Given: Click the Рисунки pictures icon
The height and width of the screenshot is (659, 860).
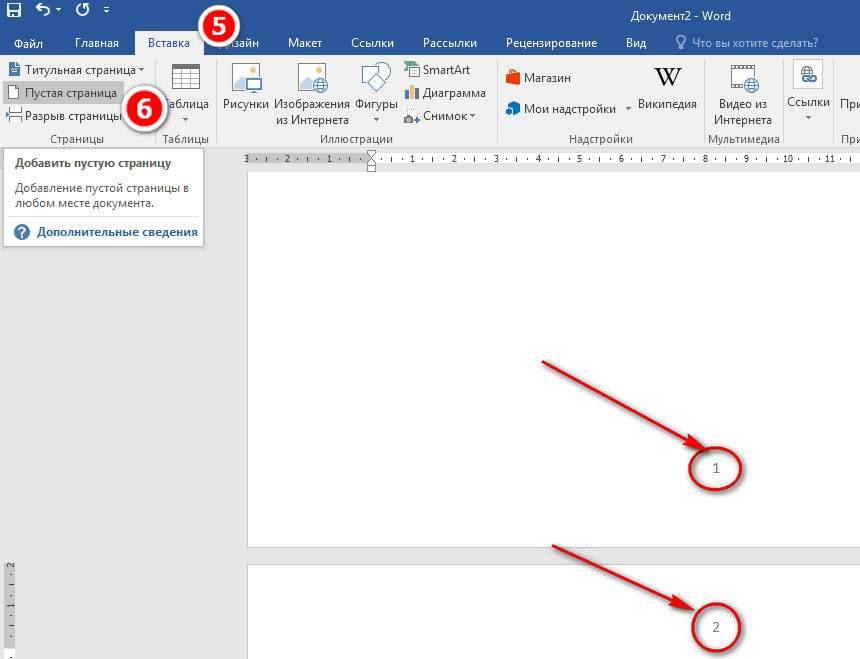Looking at the screenshot, I should 246,77.
